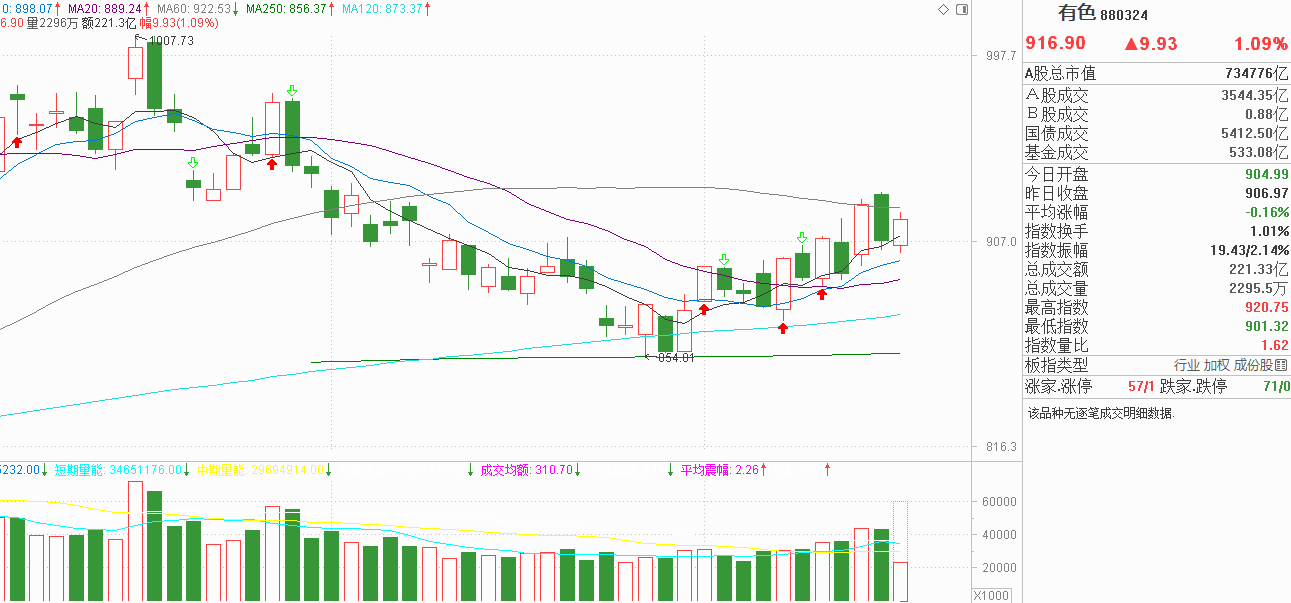Select the MA20 indicator label

tap(106, 8)
